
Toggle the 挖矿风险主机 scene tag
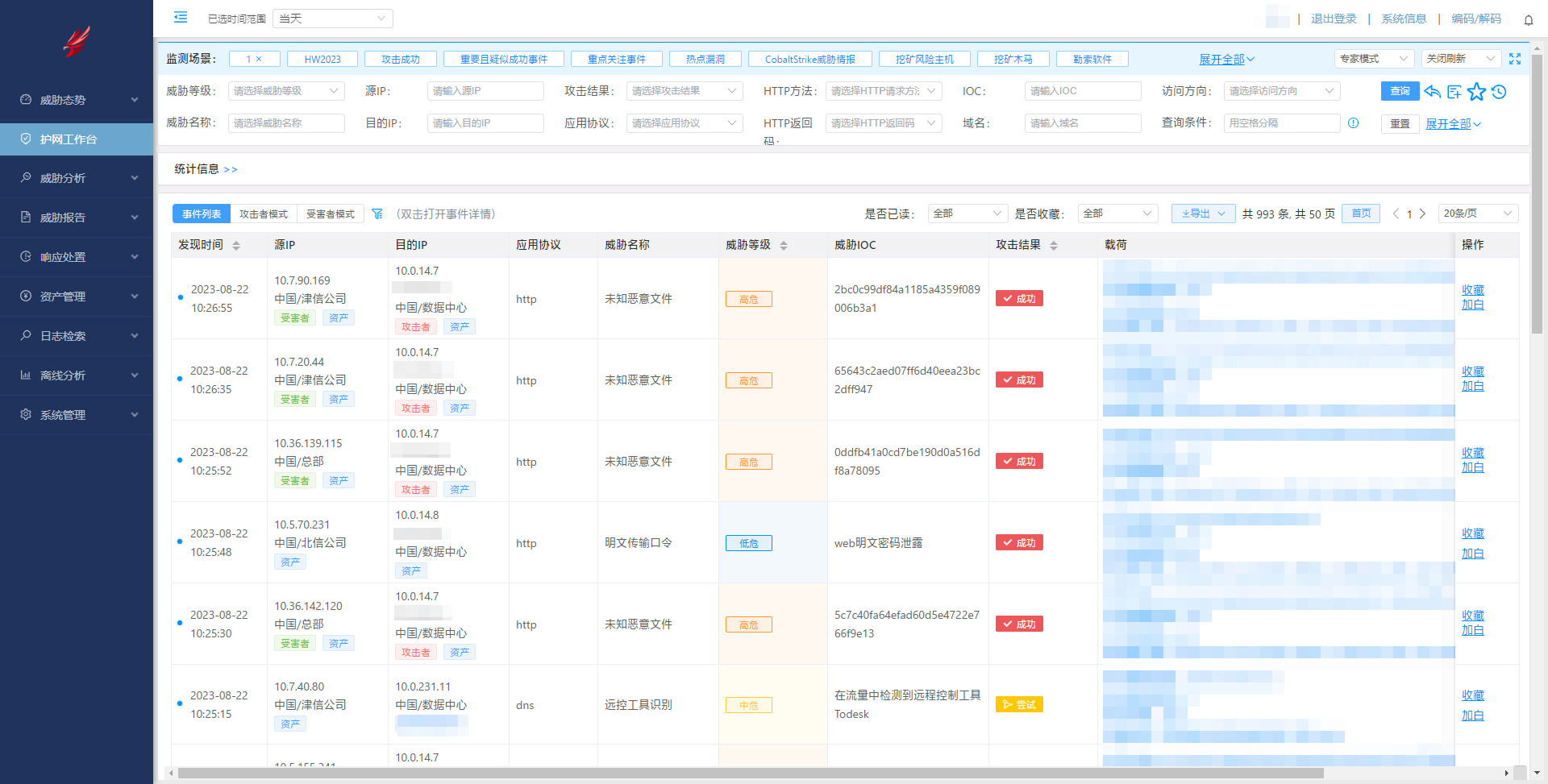[x=925, y=59]
